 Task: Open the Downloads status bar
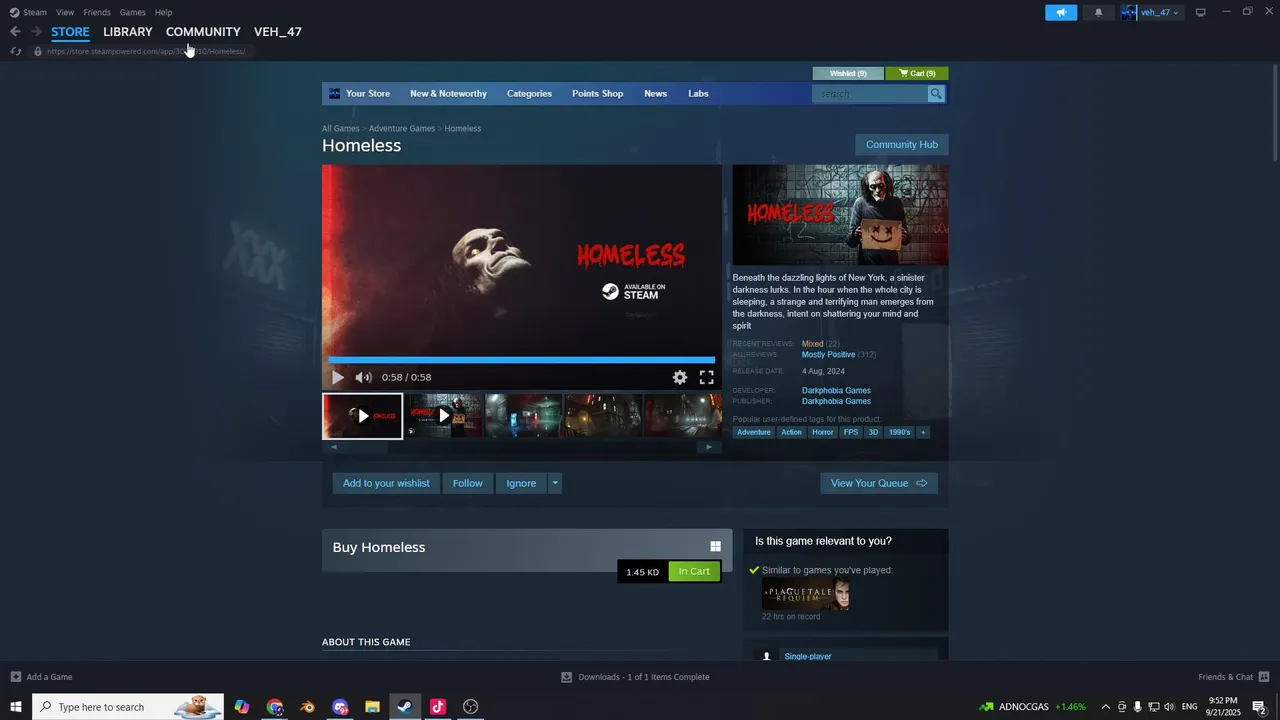pos(635,677)
